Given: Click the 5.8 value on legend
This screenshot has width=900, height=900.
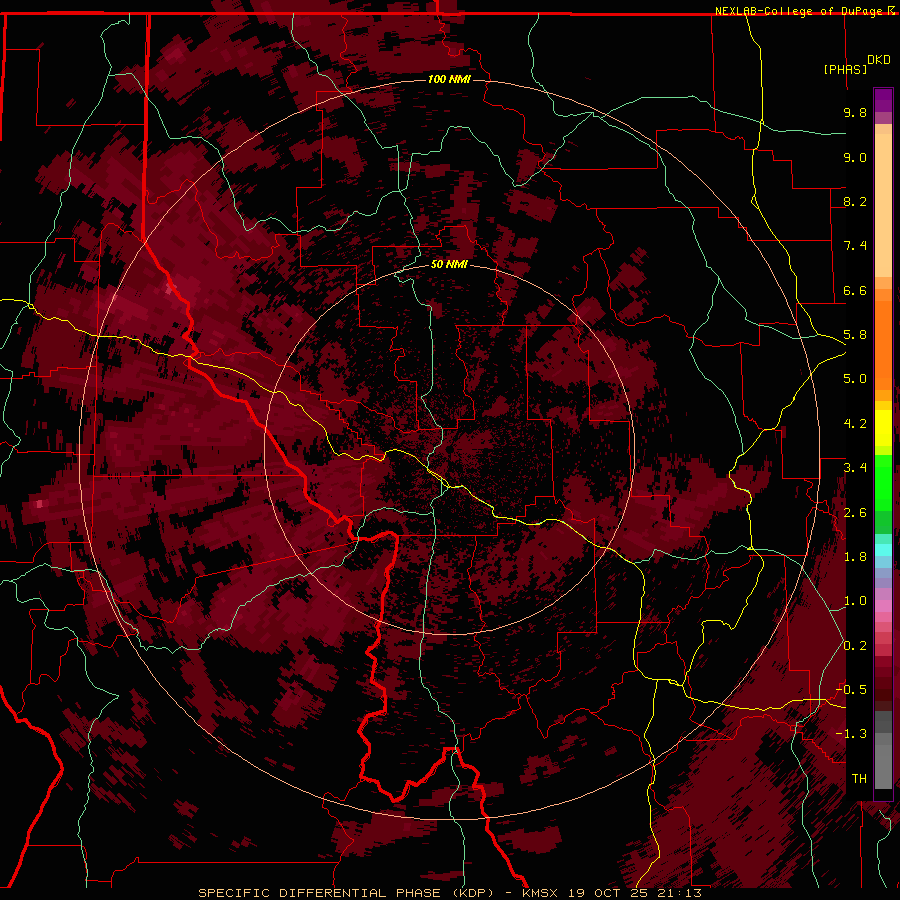Looking at the screenshot, I should pyautogui.click(x=855, y=335).
